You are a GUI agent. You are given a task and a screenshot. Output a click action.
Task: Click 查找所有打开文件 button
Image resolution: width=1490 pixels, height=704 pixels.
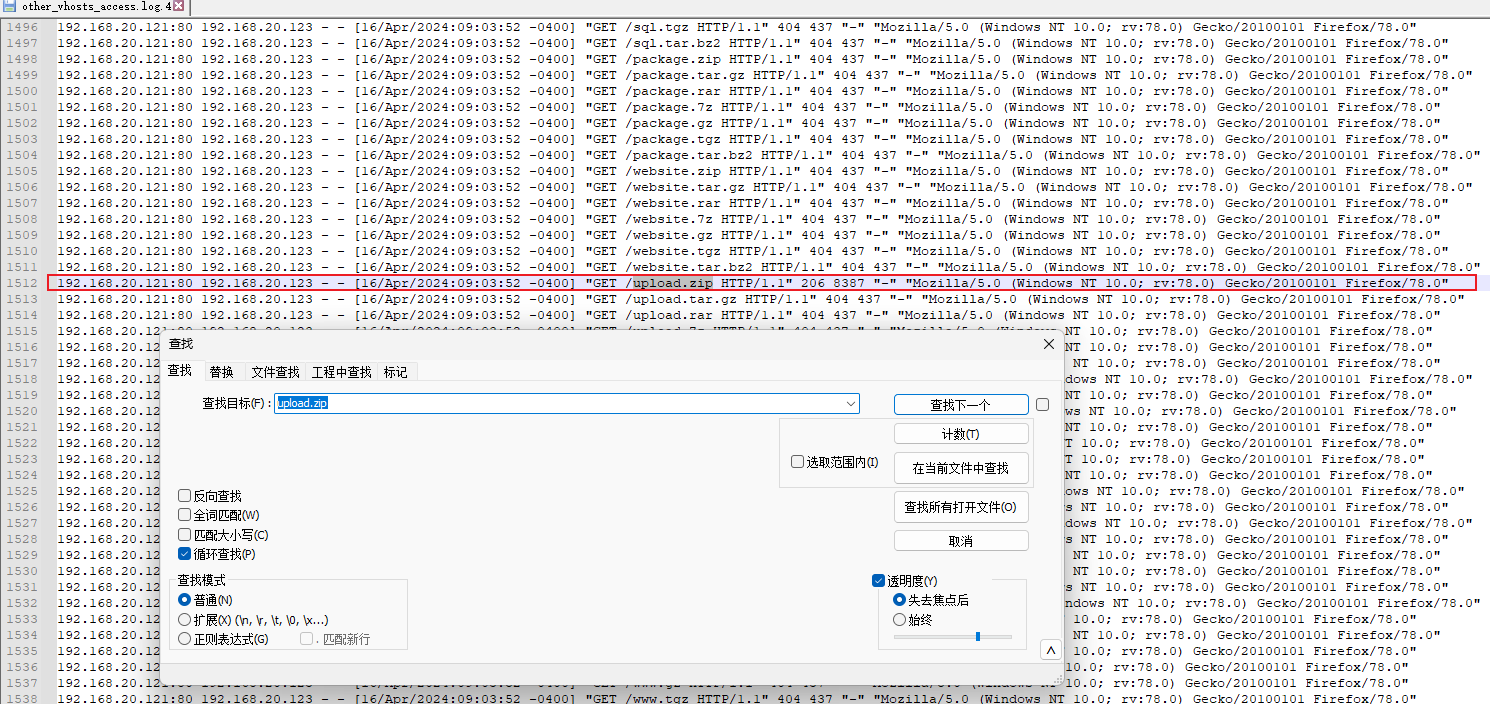coord(961,507)
